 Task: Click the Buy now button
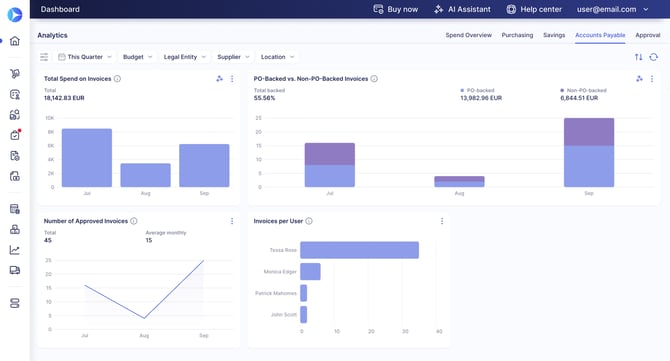tap(396, 9)
